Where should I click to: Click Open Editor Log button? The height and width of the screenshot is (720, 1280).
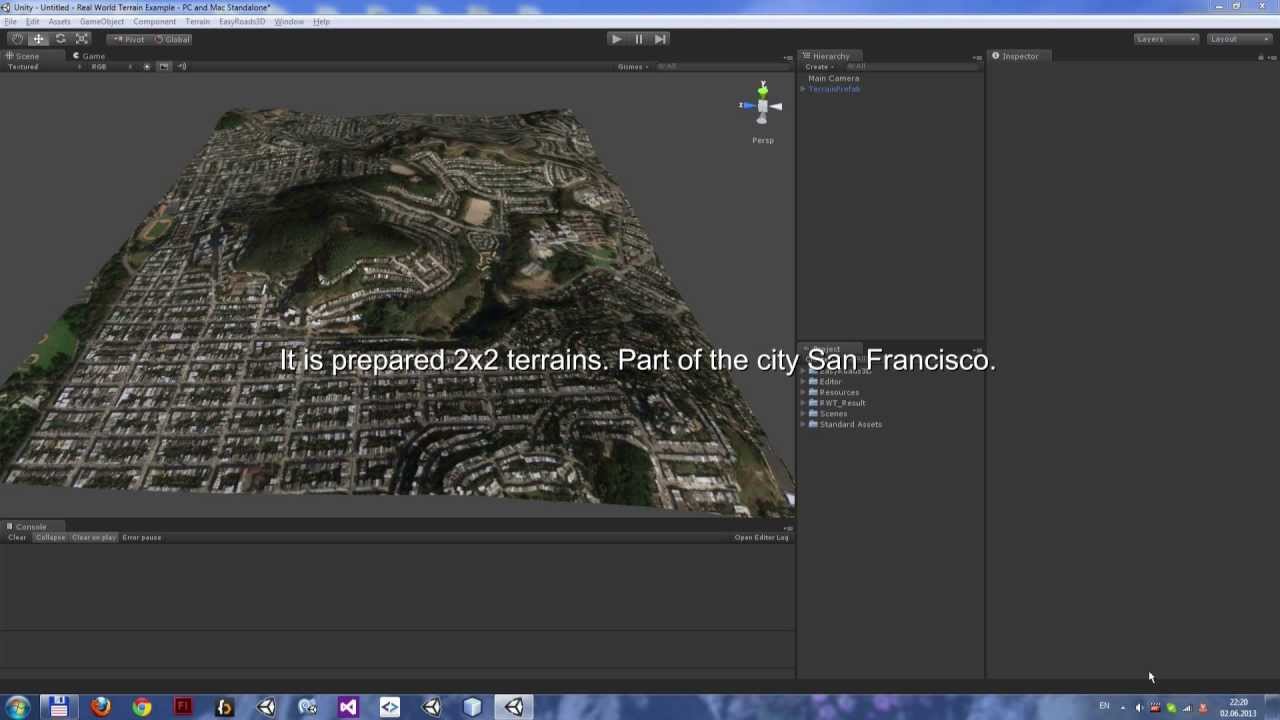tap(762, 537)
